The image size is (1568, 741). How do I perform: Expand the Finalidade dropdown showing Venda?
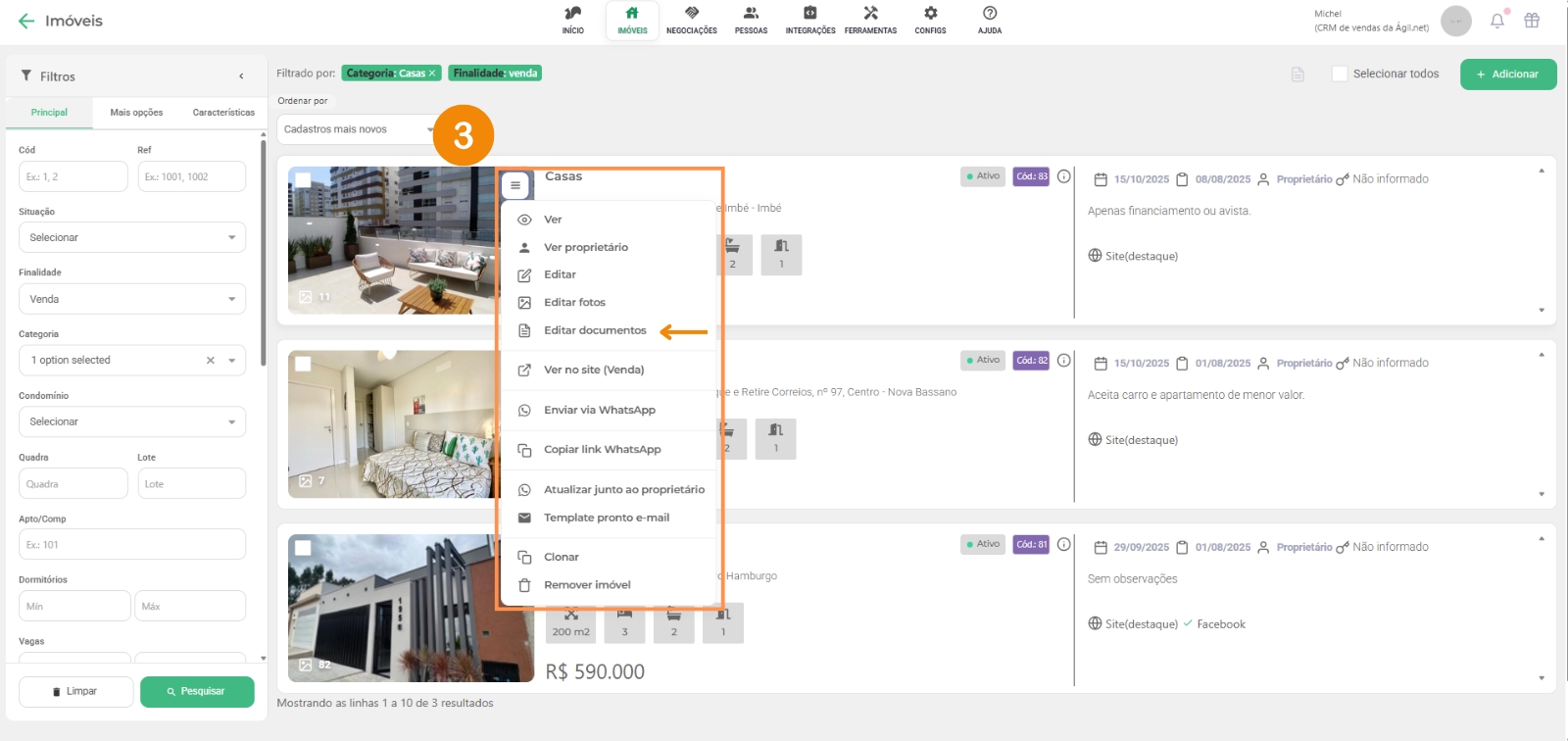(x=132, y=299)
